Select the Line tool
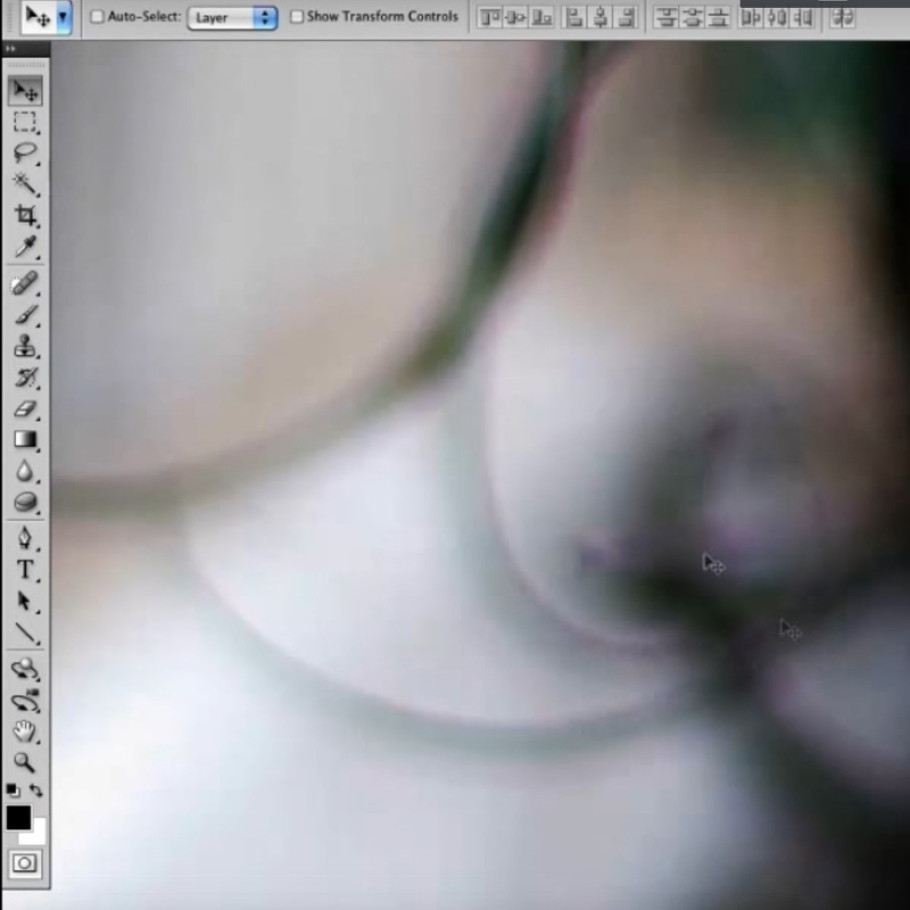 (25, 633)
